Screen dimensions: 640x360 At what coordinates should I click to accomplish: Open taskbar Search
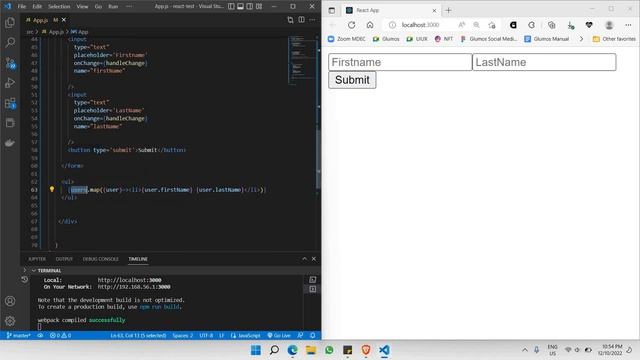click(x=274, y=350)
